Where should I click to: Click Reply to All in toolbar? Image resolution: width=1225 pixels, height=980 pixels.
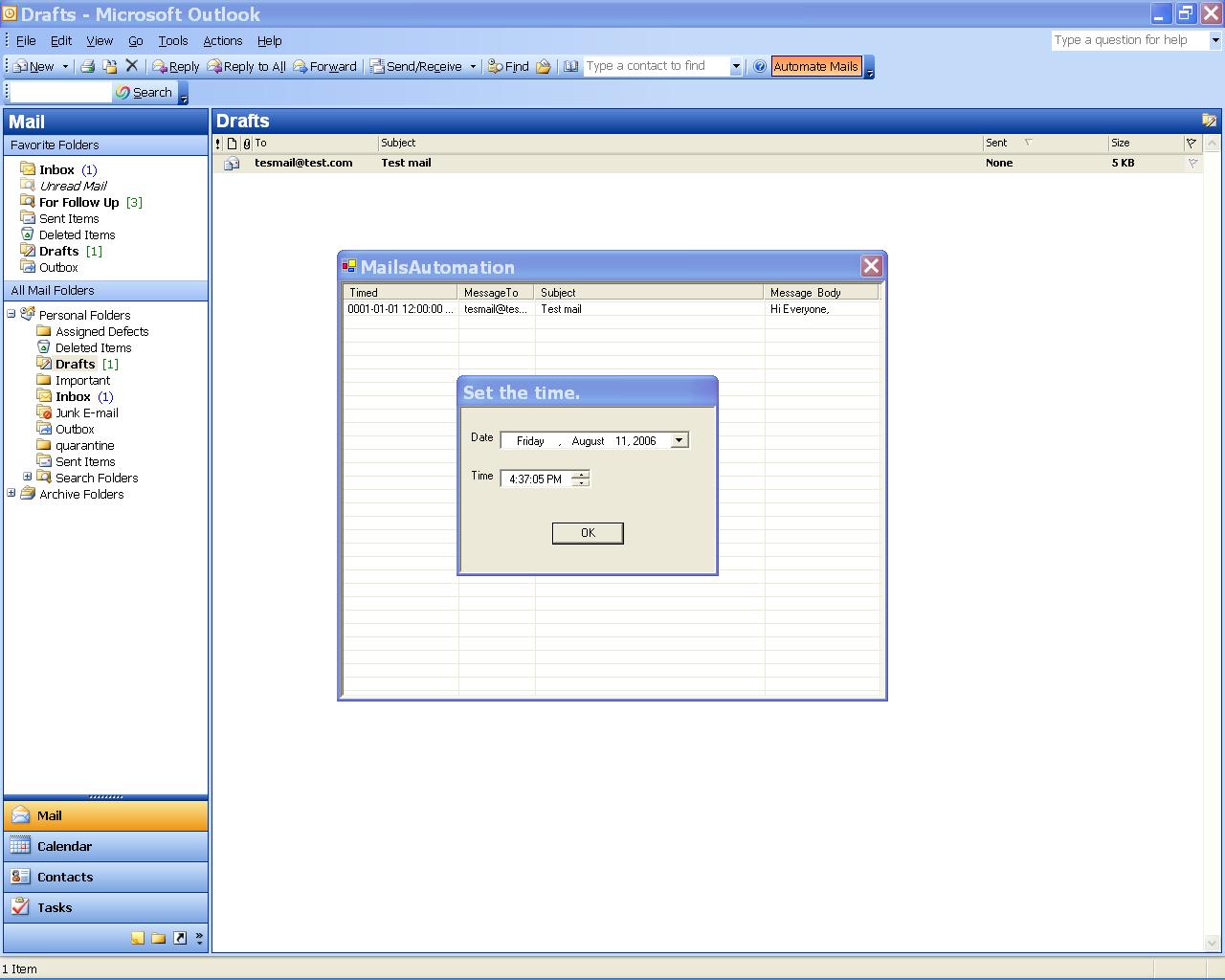click(247, 66)
